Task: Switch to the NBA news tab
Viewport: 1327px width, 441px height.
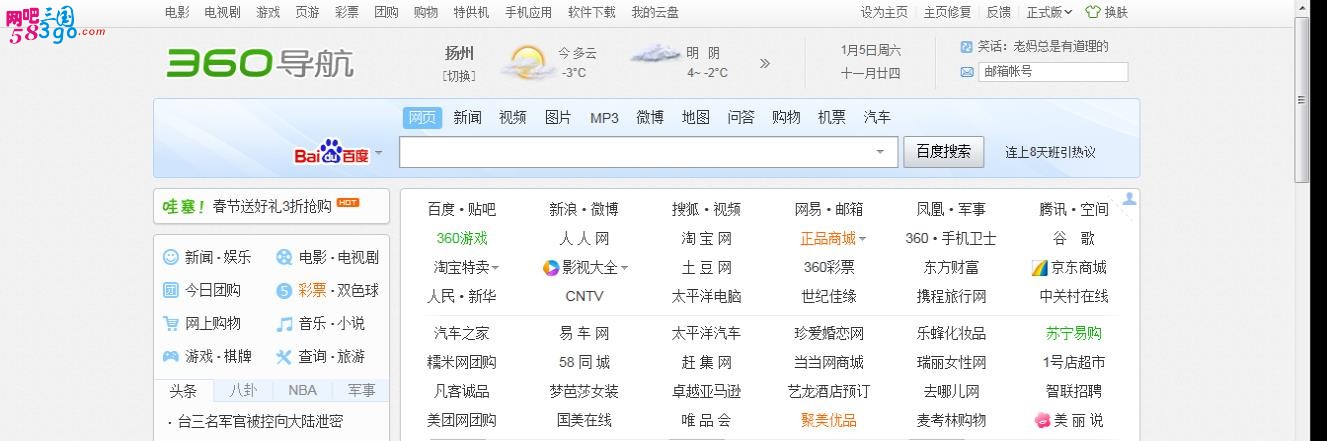Action: pos(302,390)
